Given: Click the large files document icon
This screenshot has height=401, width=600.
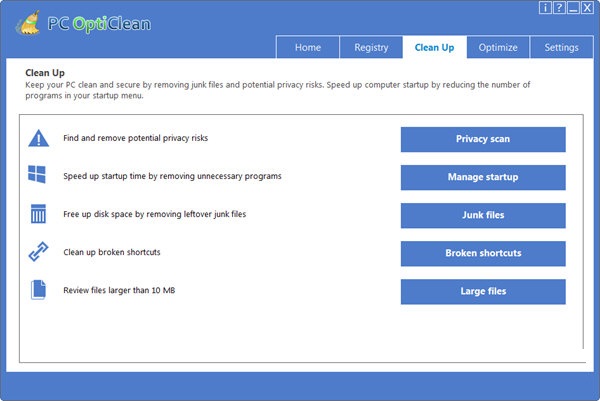Looking at the screenshot, I should 38,290.
